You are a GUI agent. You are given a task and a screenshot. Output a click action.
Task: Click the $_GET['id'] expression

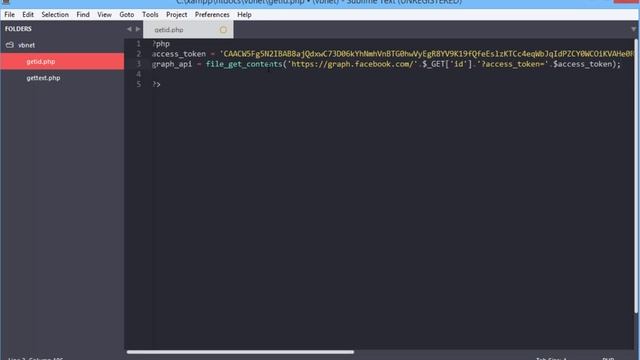click(x=447, y=64)
